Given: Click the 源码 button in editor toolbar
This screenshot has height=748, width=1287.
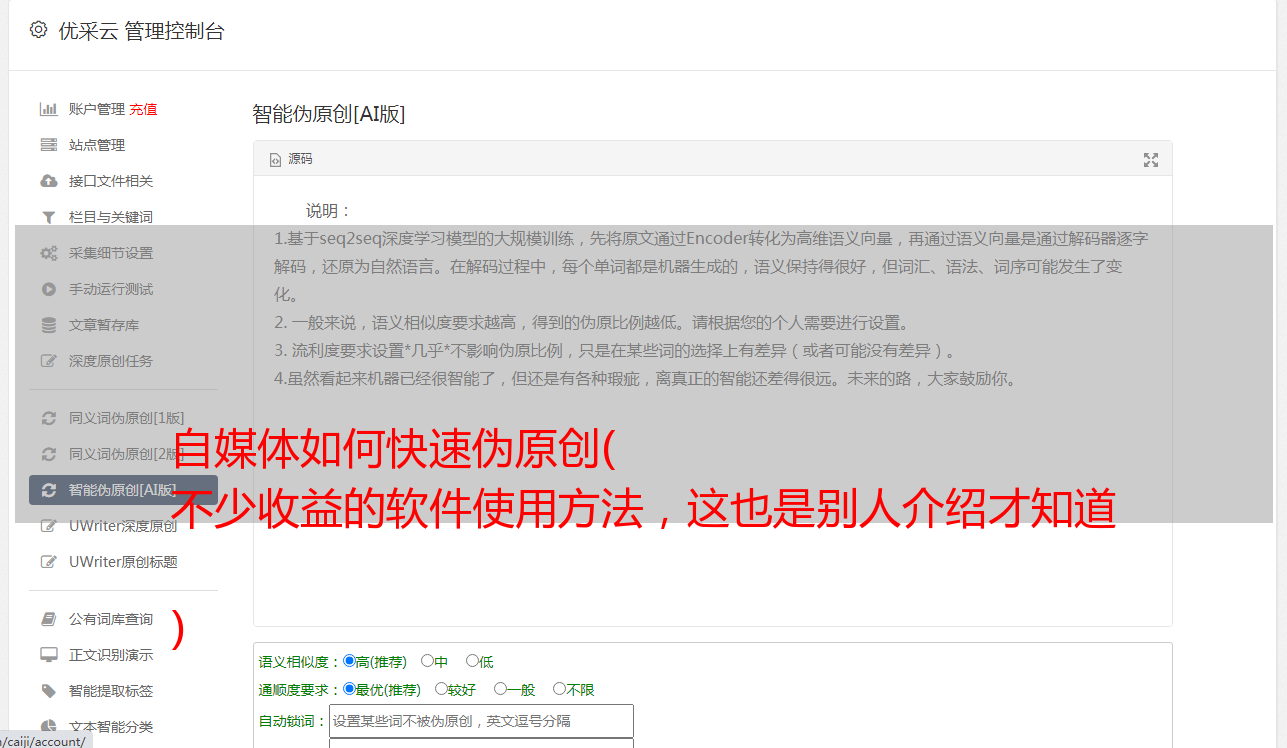Looking at the screenshot, I should pyautogui.click(x=291, y=159).
